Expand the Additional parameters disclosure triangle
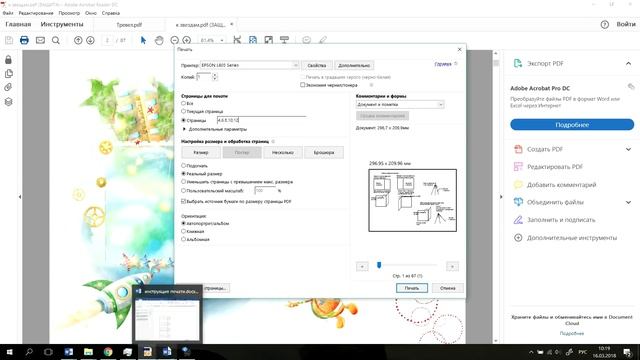This screenshot has height=360, width=640. [184, 129]
